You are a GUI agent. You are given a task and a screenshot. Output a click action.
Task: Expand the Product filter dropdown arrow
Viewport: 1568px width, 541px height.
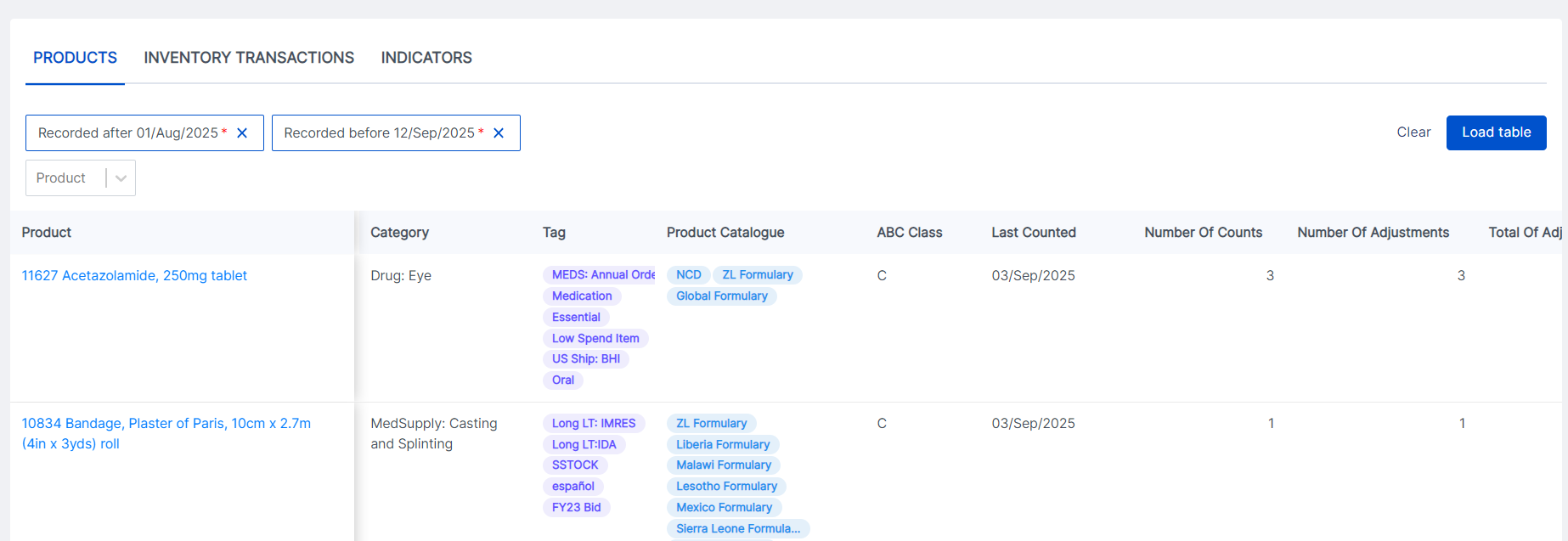pos(121,178)
